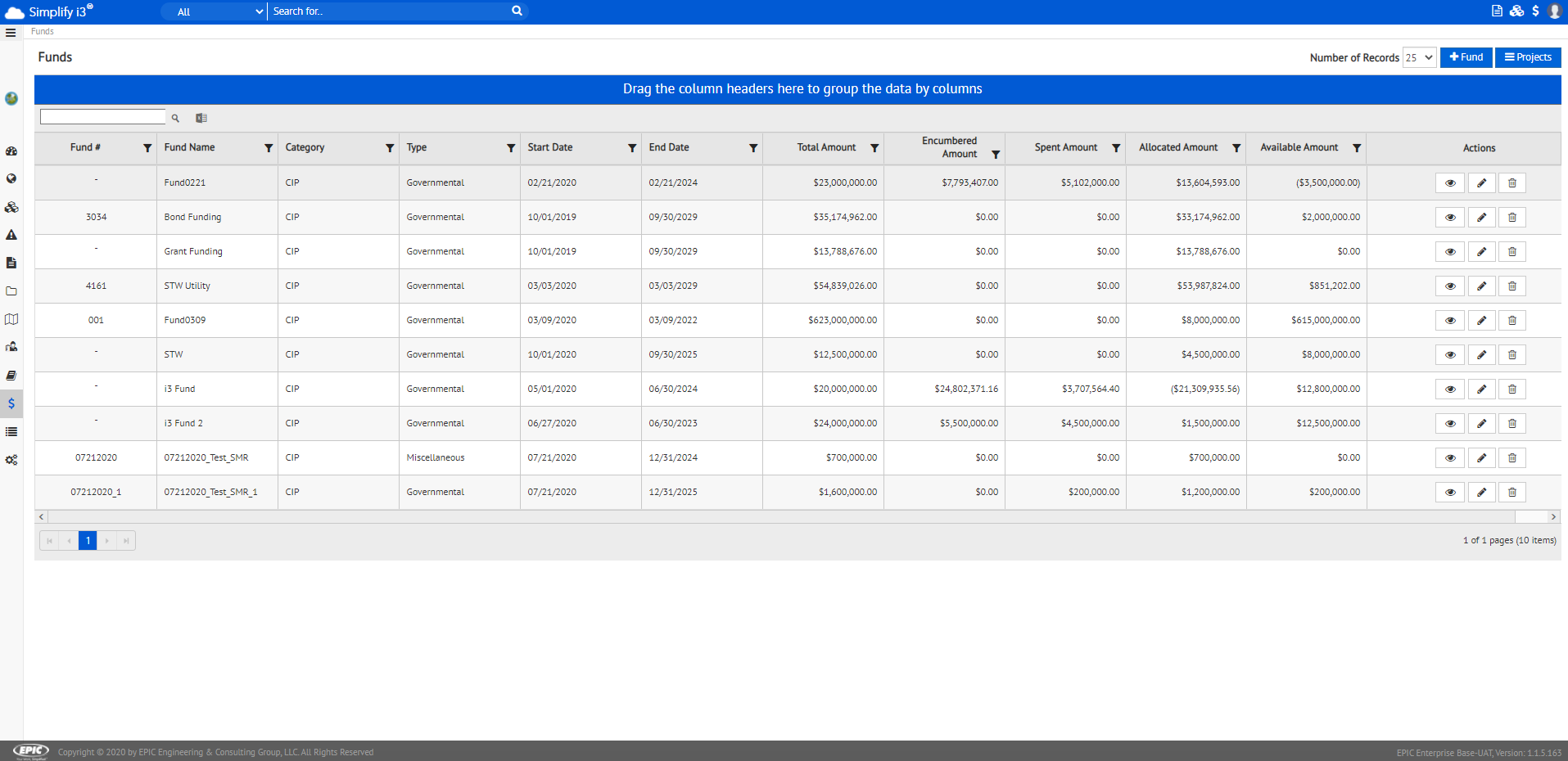Open the Projects button
The image size is (1568, 761).
click(1528, 57)
